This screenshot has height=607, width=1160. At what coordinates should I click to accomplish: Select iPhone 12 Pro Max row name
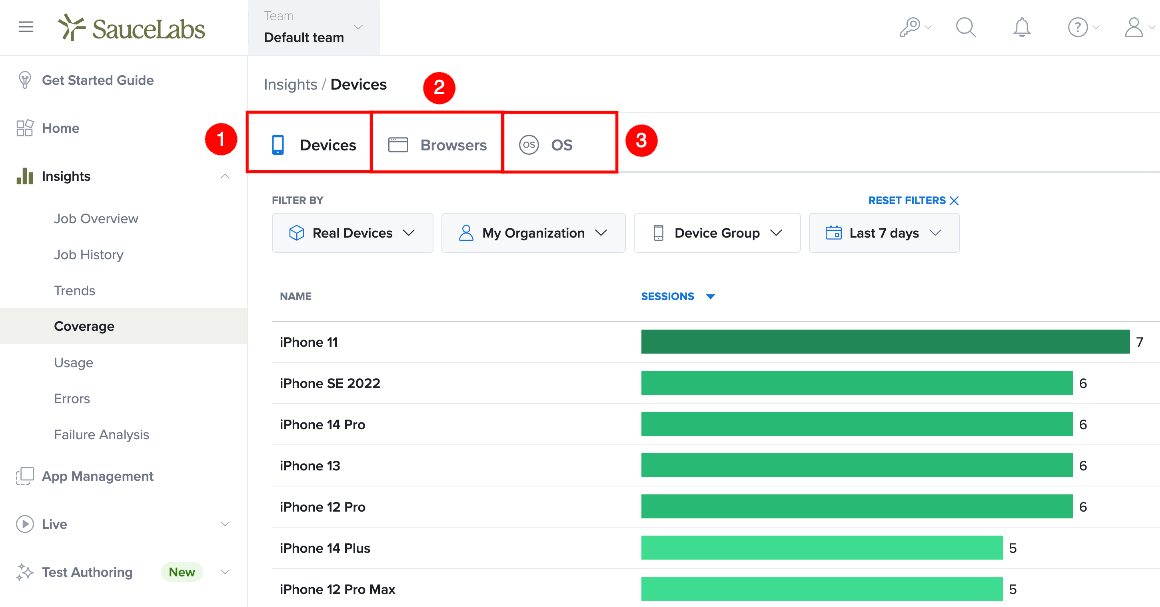pos(337,589)
